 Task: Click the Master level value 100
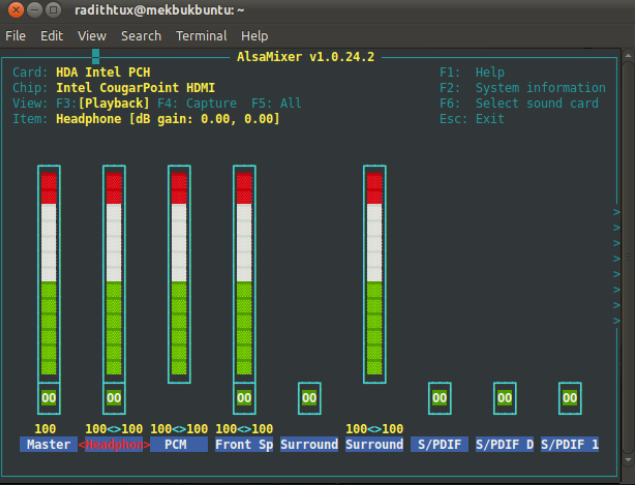coord(45,429)
